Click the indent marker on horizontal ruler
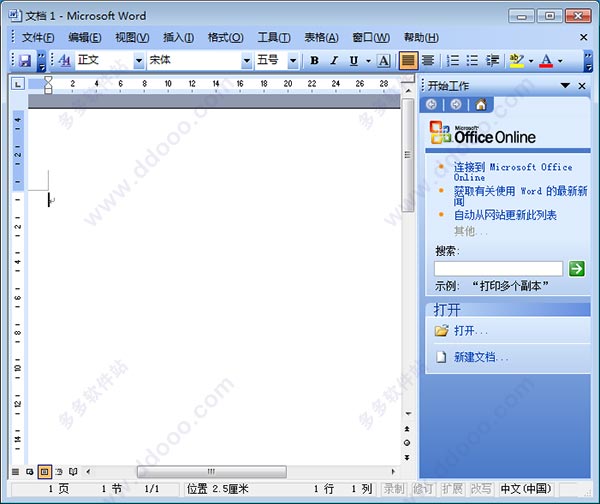The height and width of the screenshot is (504, 600). (48, 85)
